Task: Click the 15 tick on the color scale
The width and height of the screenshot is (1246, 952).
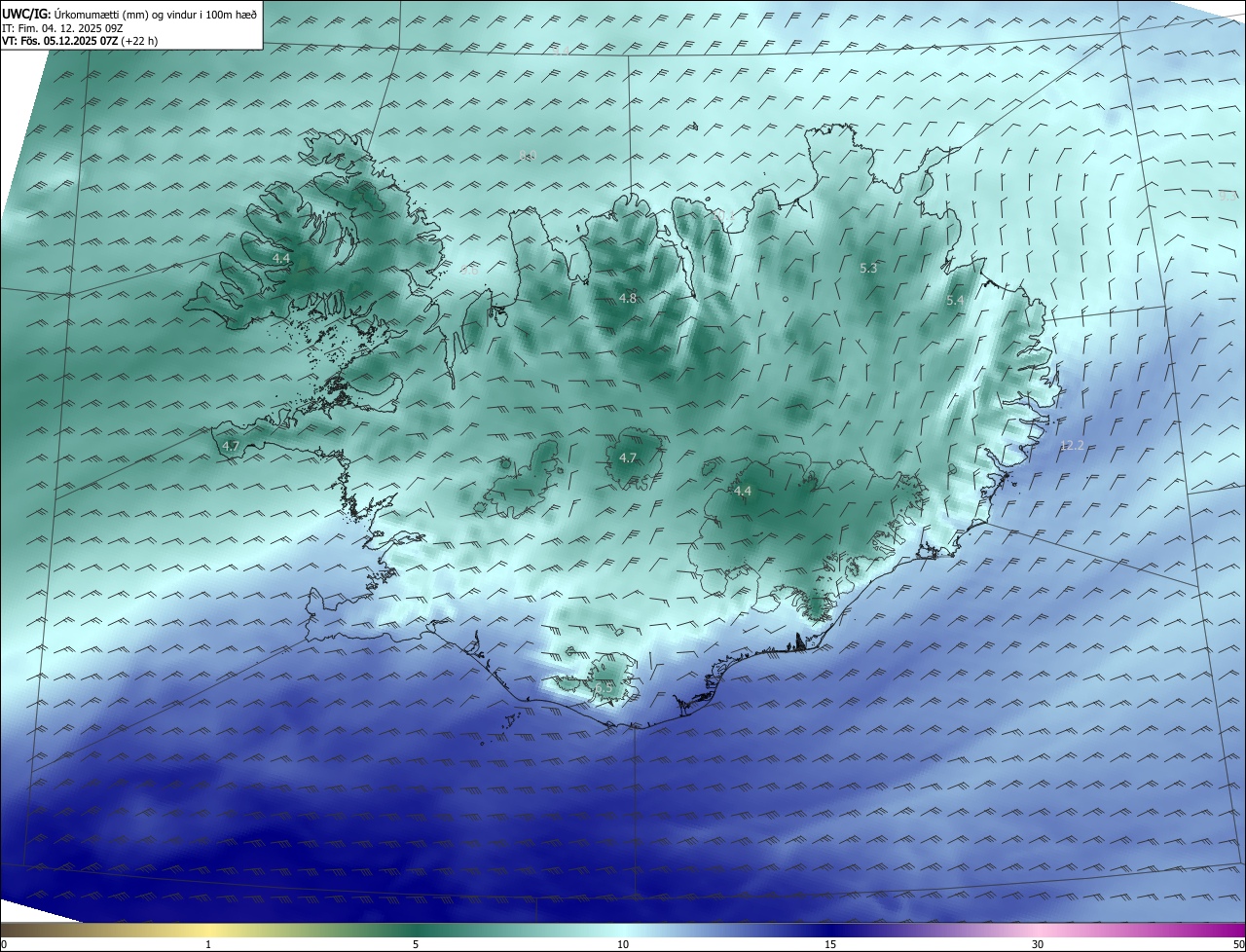Action: (830, 944)
